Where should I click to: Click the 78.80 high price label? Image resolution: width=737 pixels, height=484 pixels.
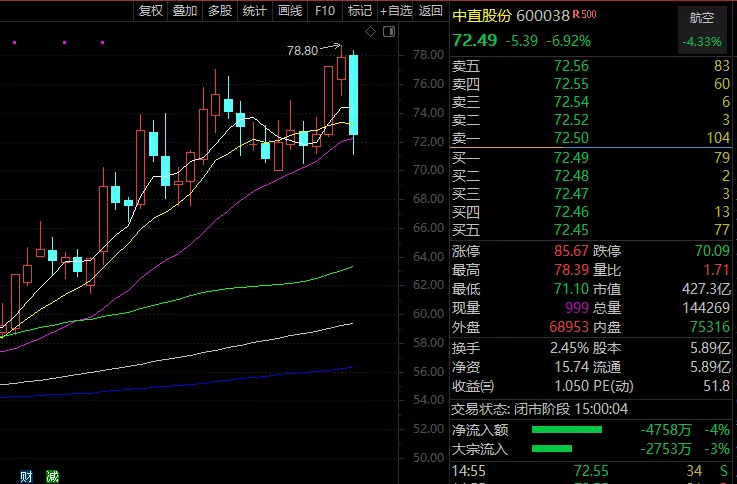tap(302, 50)
